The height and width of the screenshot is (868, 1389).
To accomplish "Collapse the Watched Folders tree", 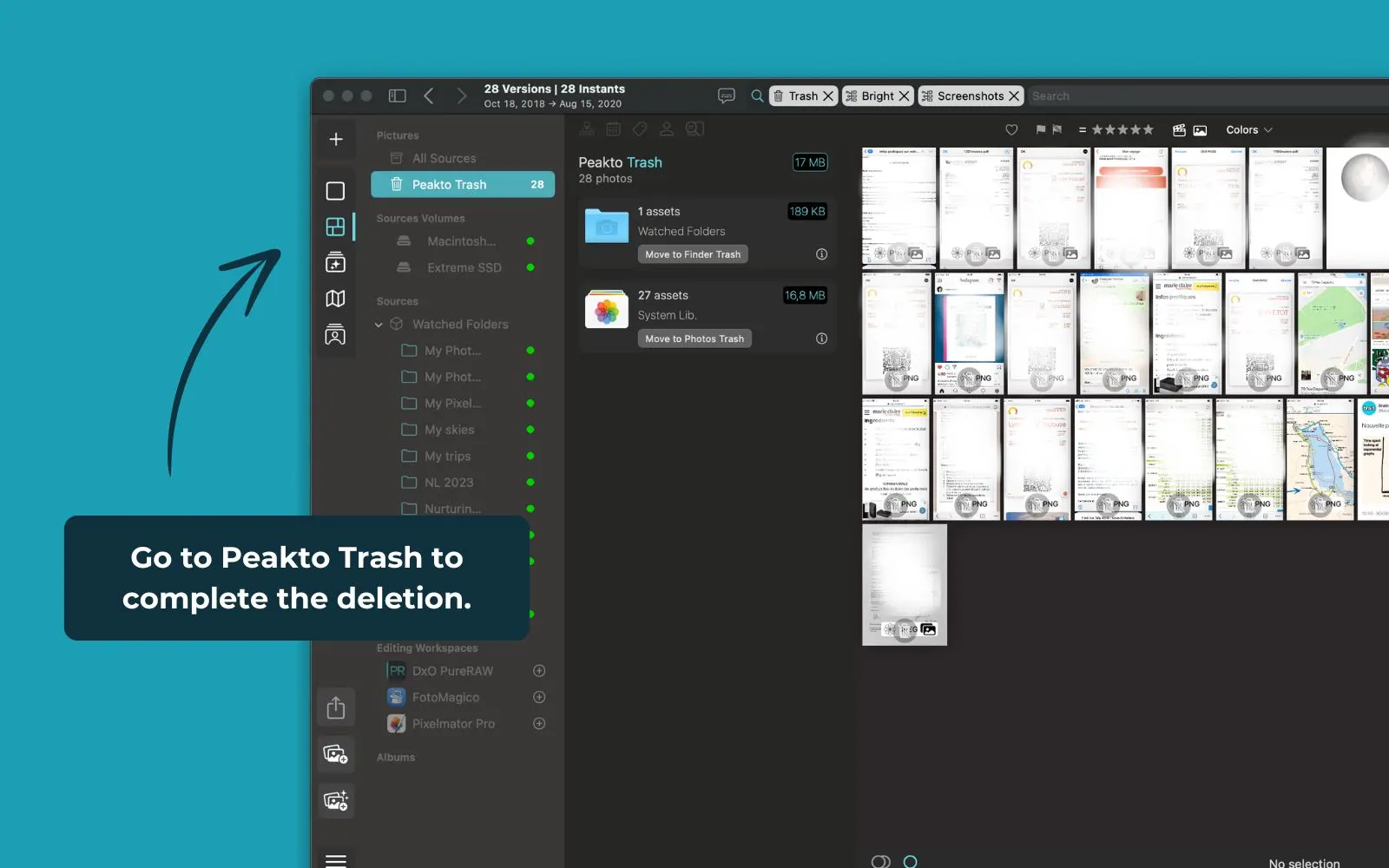I will coord(379,325).
